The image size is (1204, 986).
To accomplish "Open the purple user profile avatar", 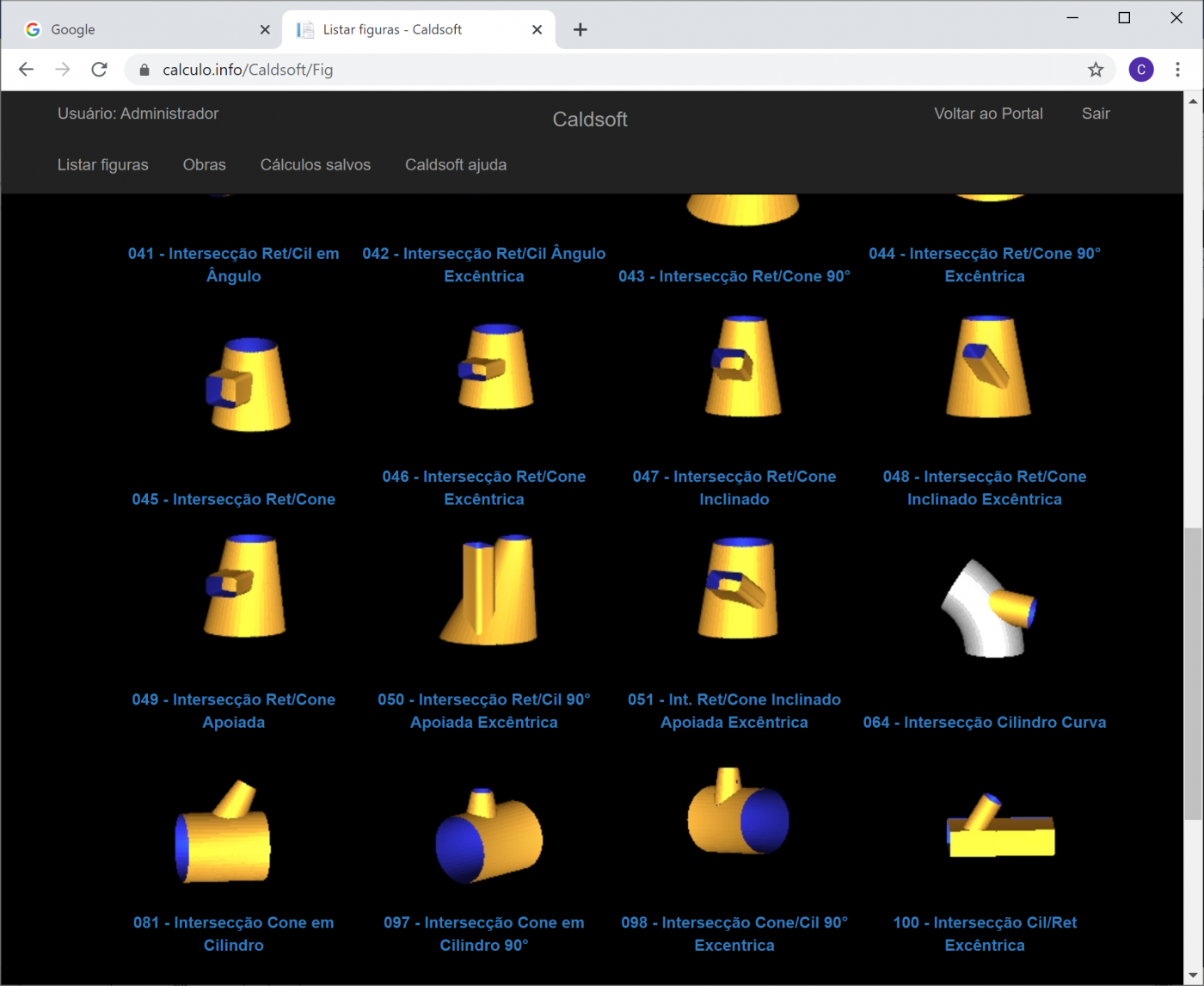I will tap(1140, 70).
